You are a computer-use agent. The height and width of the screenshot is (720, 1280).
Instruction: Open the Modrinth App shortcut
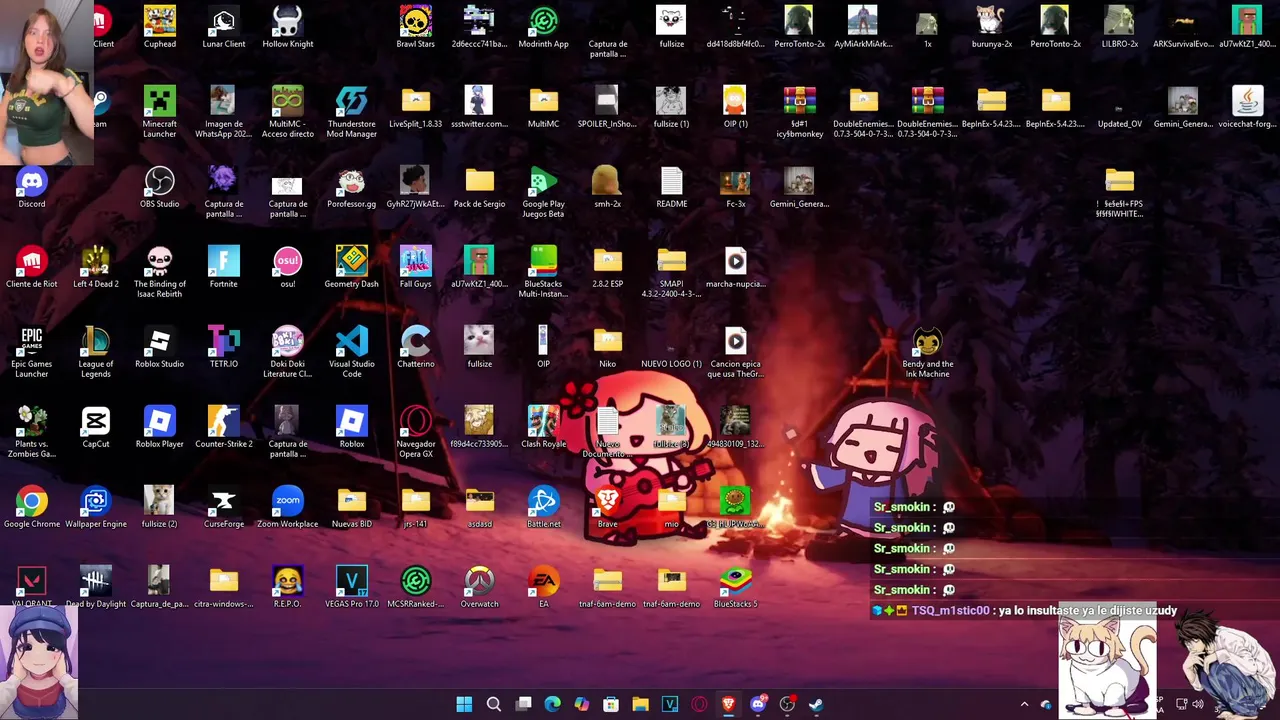544,27
